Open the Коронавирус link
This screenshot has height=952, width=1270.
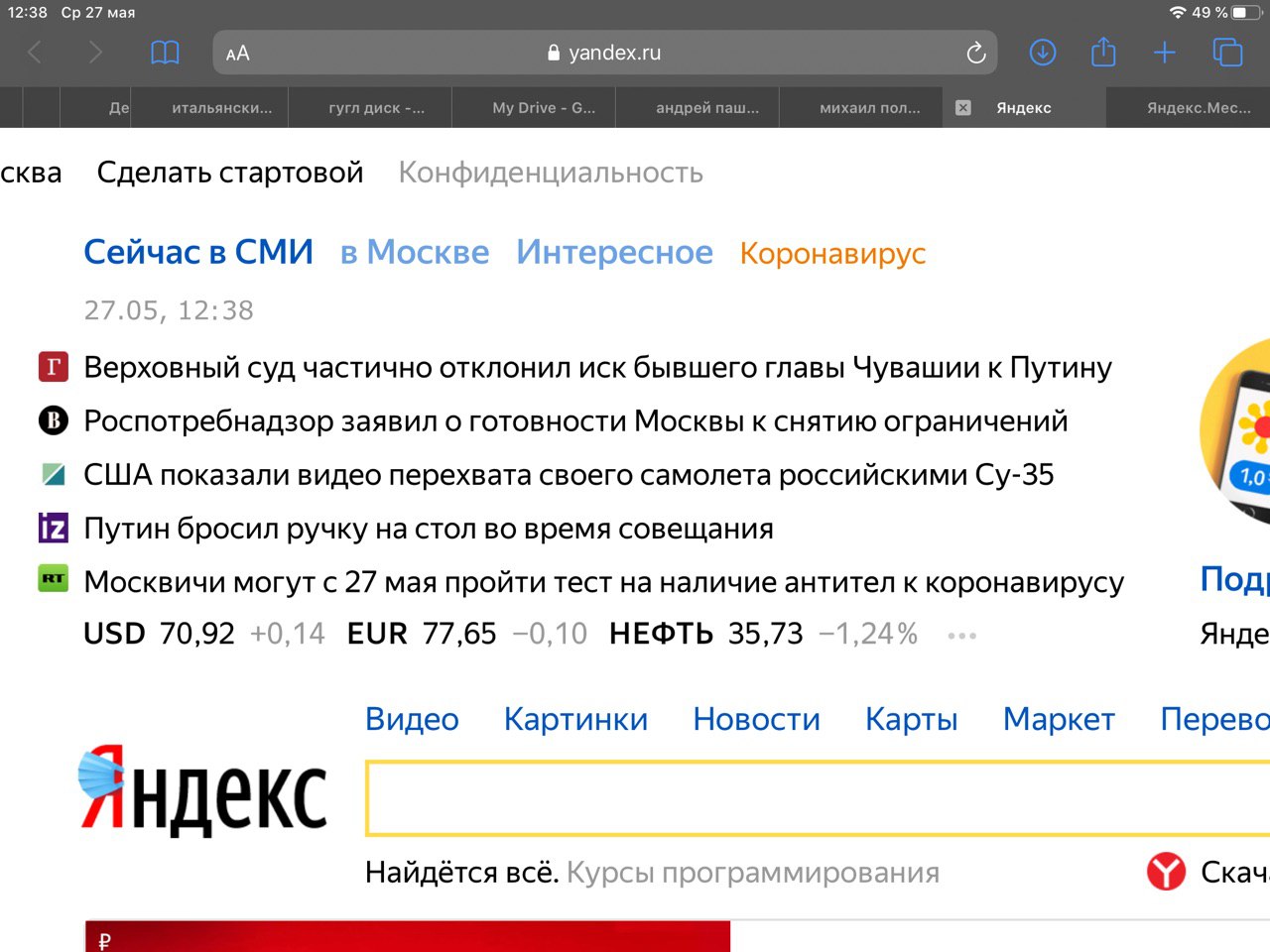832,254
